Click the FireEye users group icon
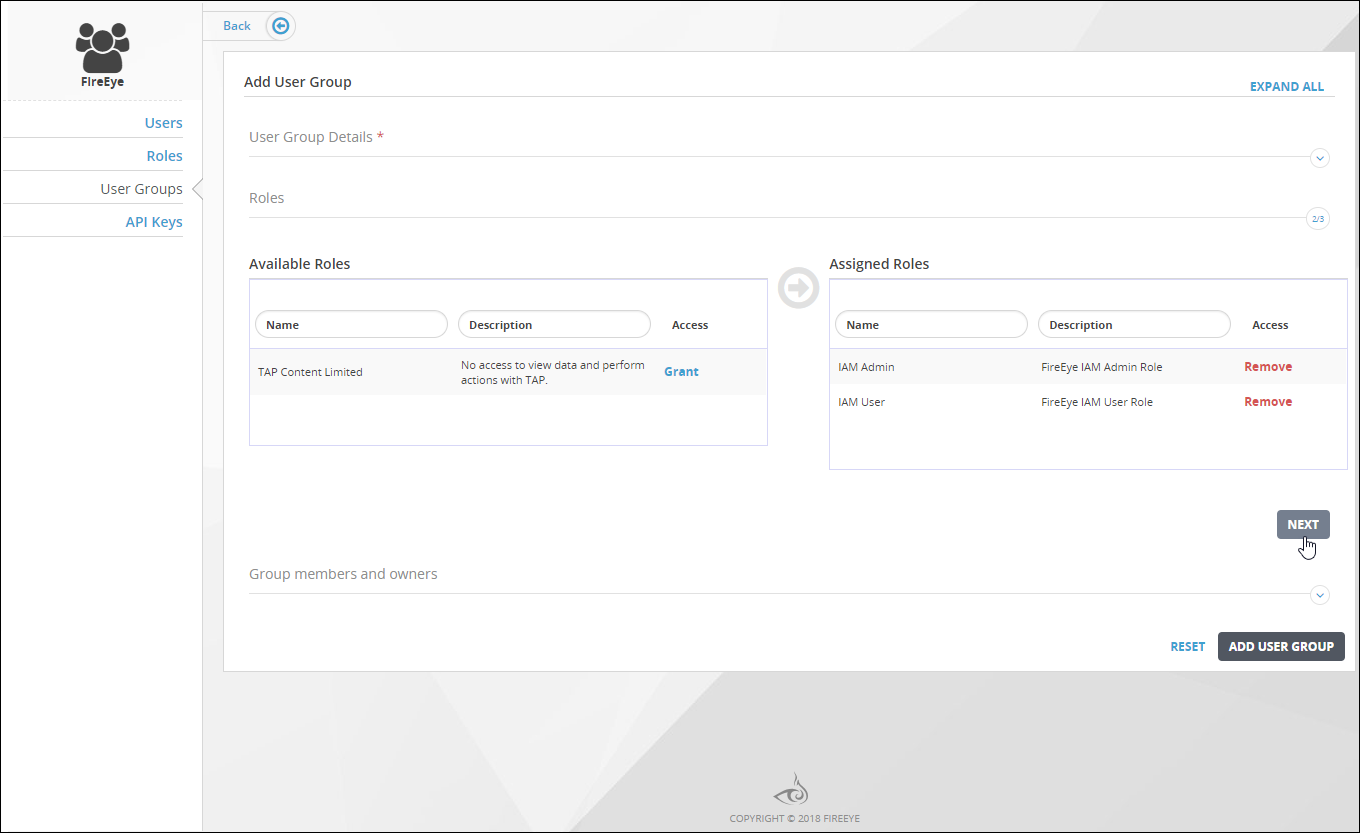This screenshot has height=833, width=1360. [103, 46]
